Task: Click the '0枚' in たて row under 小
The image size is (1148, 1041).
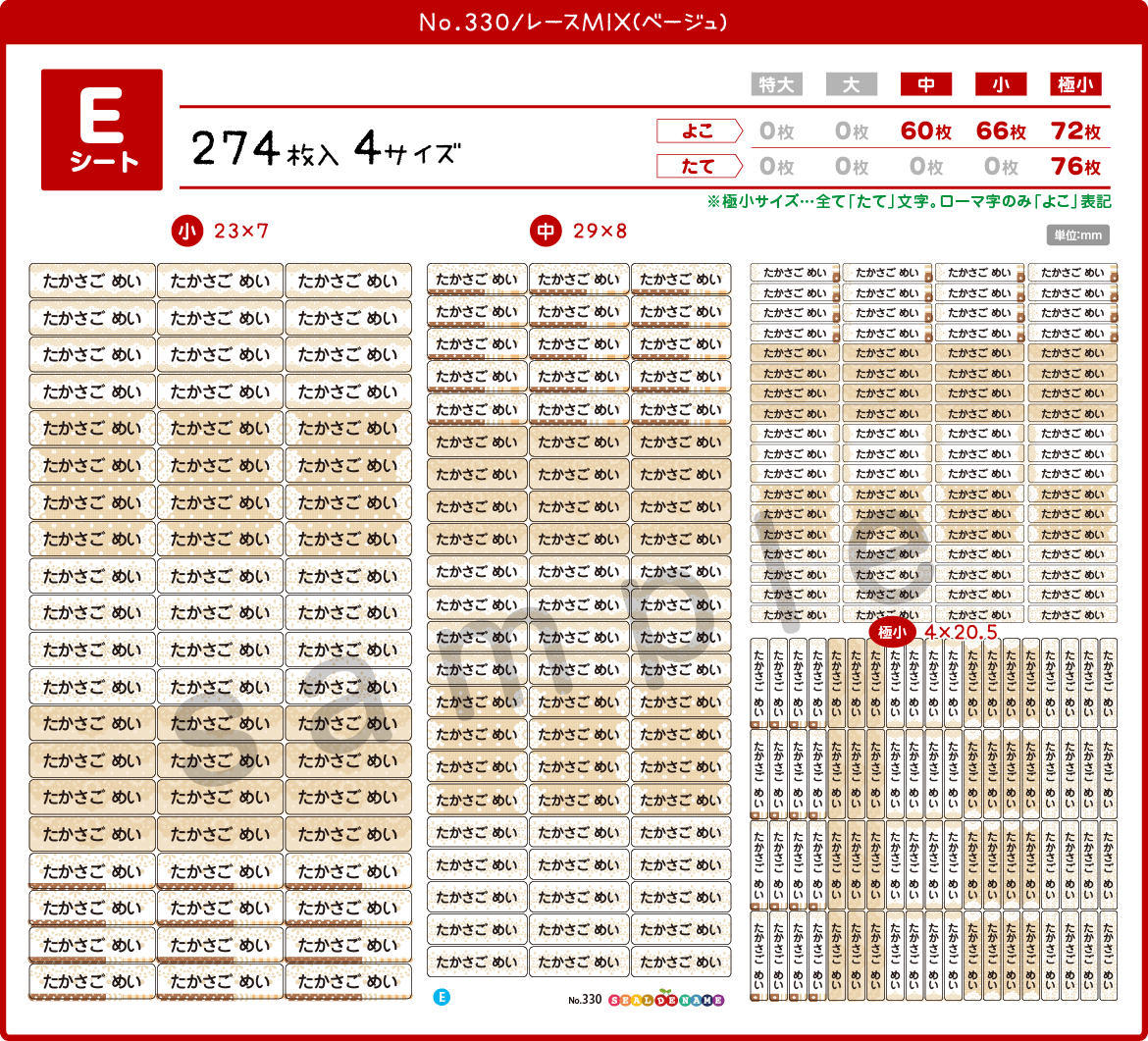Action: (1001, 166)
